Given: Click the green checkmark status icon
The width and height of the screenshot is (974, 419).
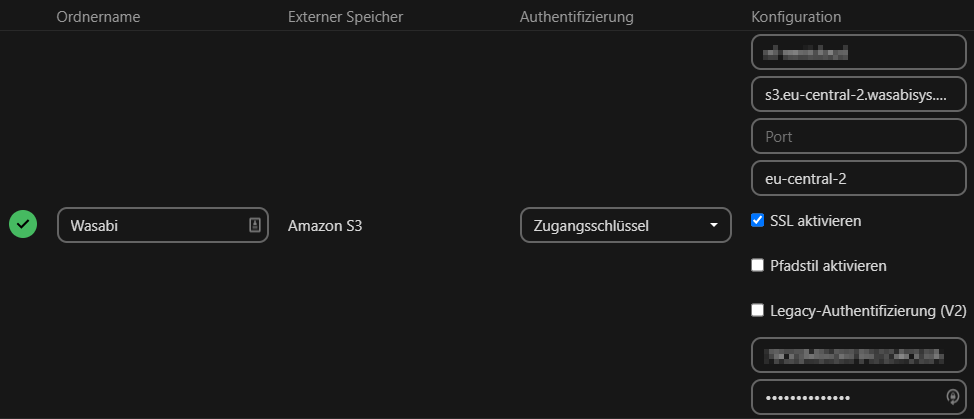Looking at the screenshot, I should (23, 225).
